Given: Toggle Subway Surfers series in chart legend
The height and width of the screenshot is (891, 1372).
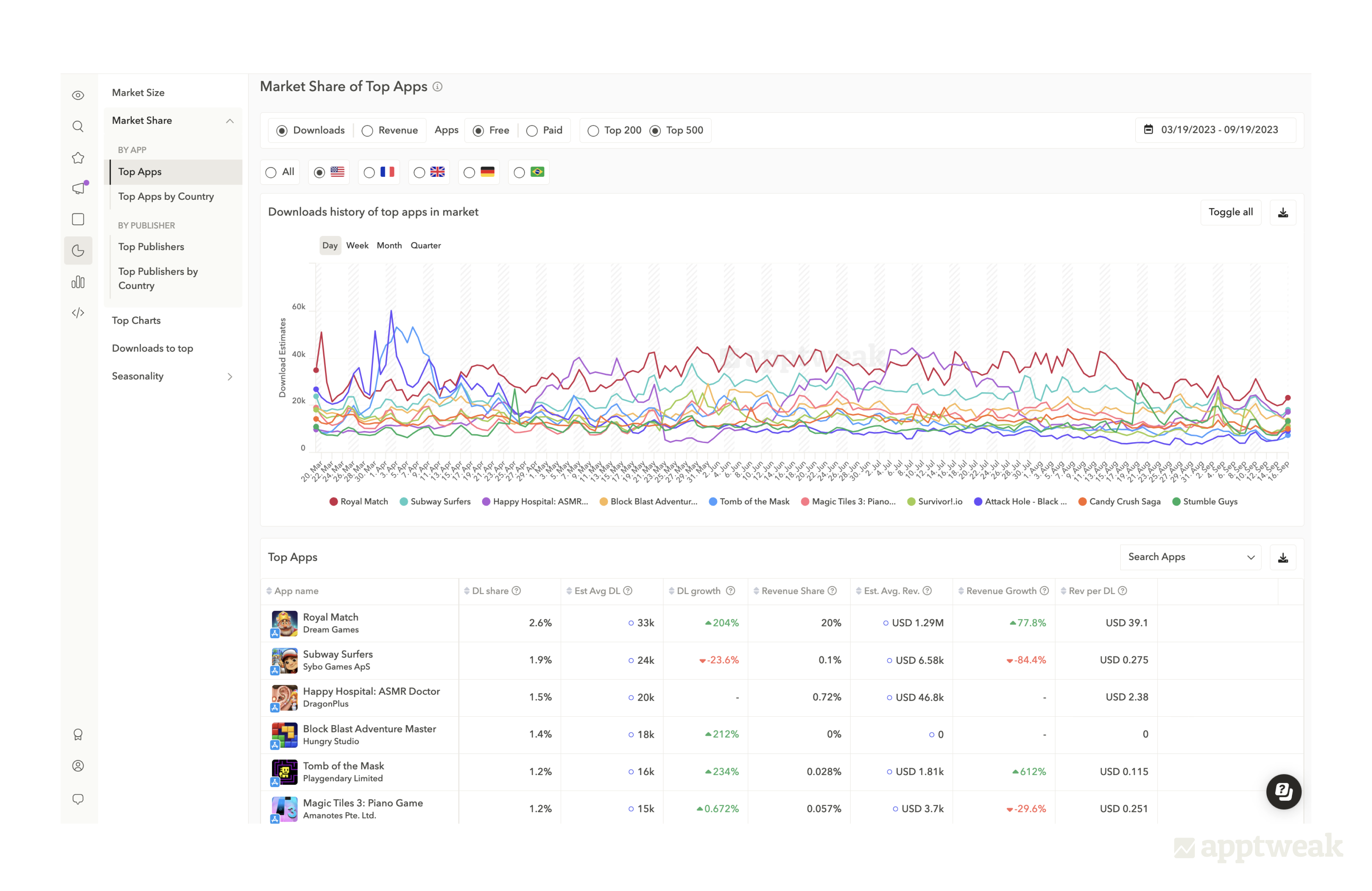Looking at the screenshot, I should [x=435, y=502].
